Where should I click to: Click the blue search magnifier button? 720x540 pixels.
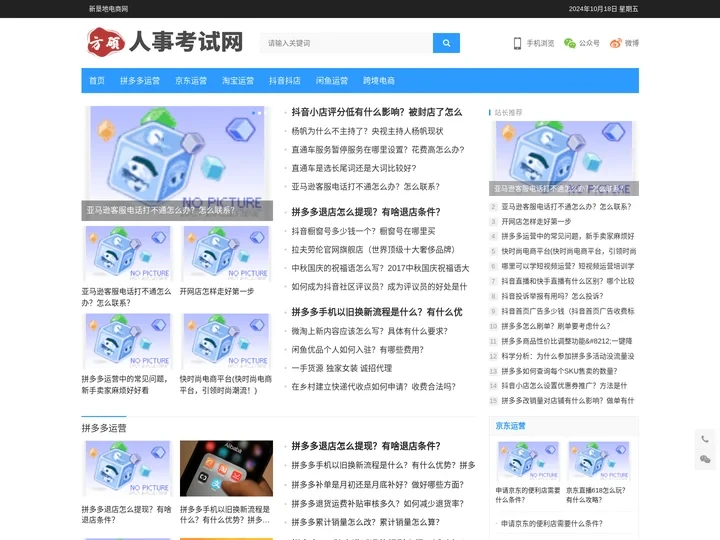pos(446,43)
